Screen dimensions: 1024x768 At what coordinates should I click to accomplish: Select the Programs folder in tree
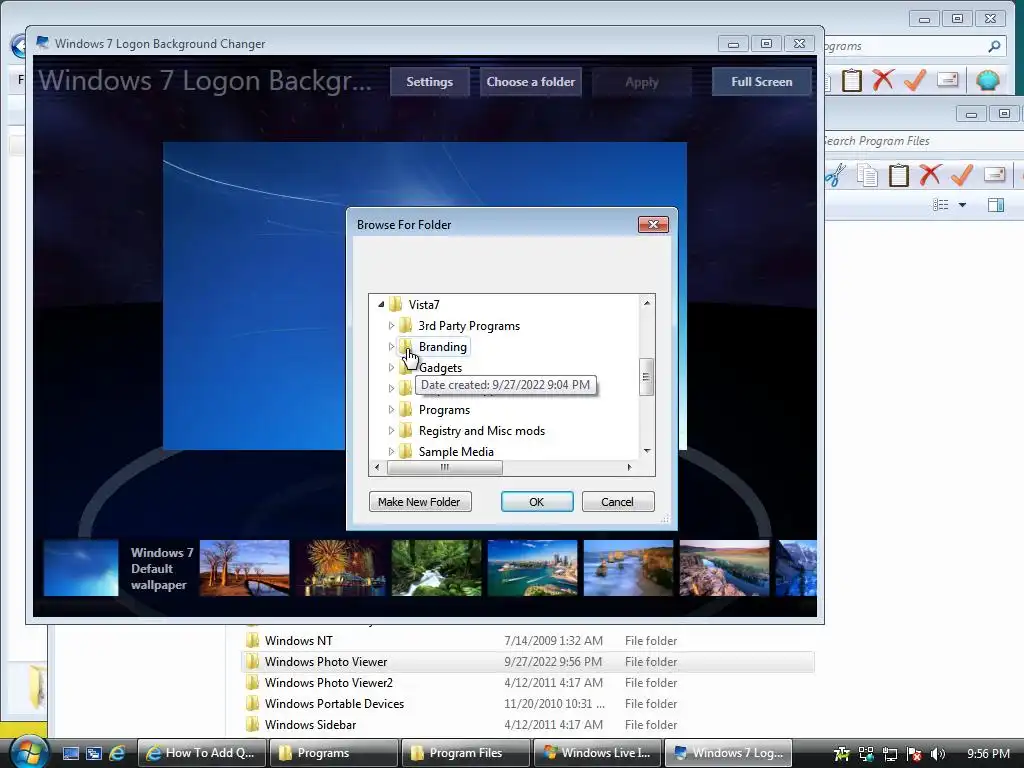[x=444, y=410]
